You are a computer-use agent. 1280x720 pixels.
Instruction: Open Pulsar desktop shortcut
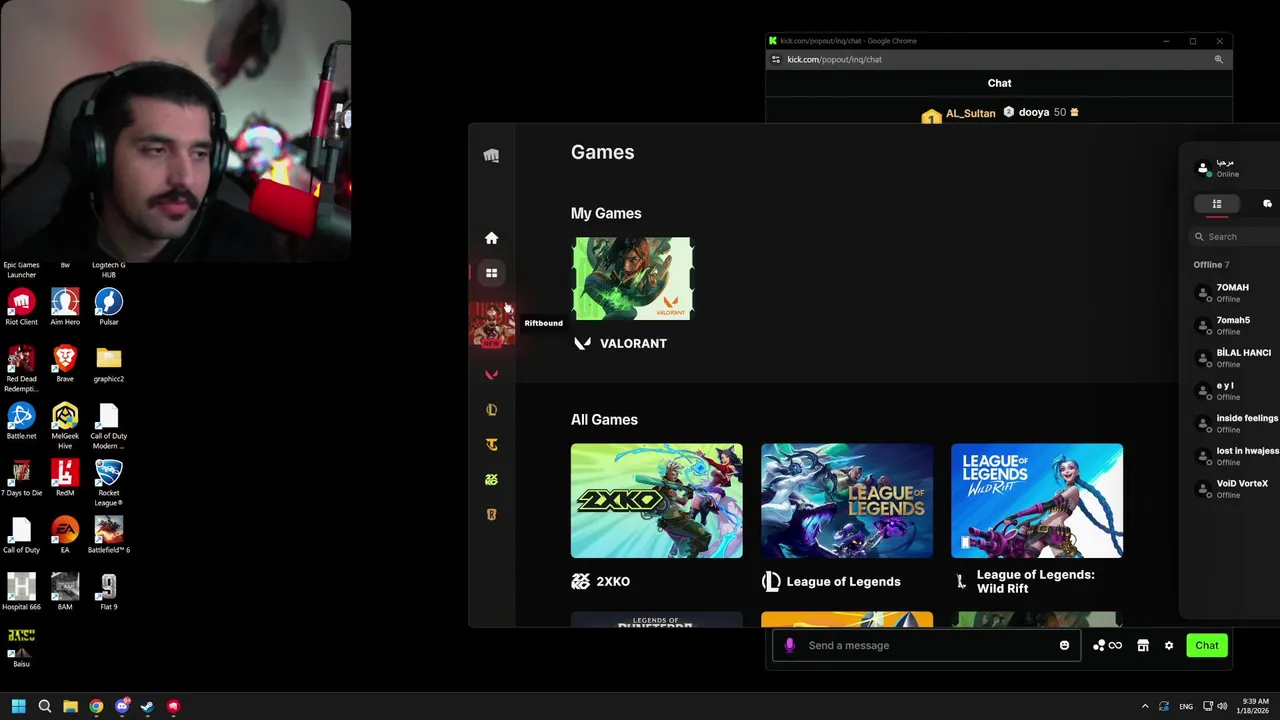[x=109, y=307]
